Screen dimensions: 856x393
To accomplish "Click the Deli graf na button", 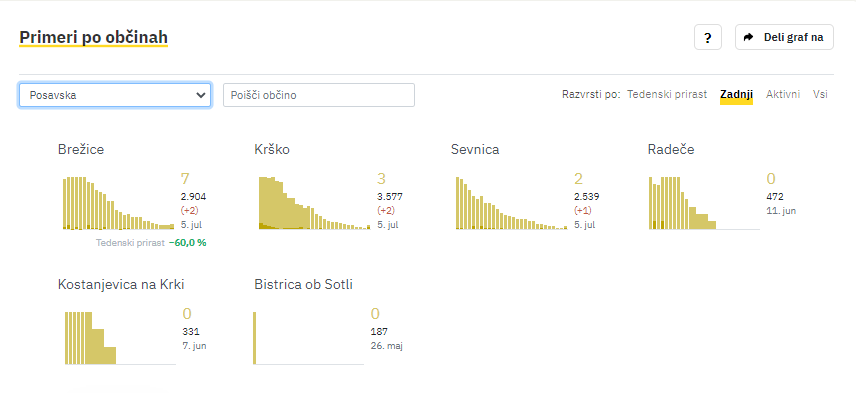I will pos(784,37).
